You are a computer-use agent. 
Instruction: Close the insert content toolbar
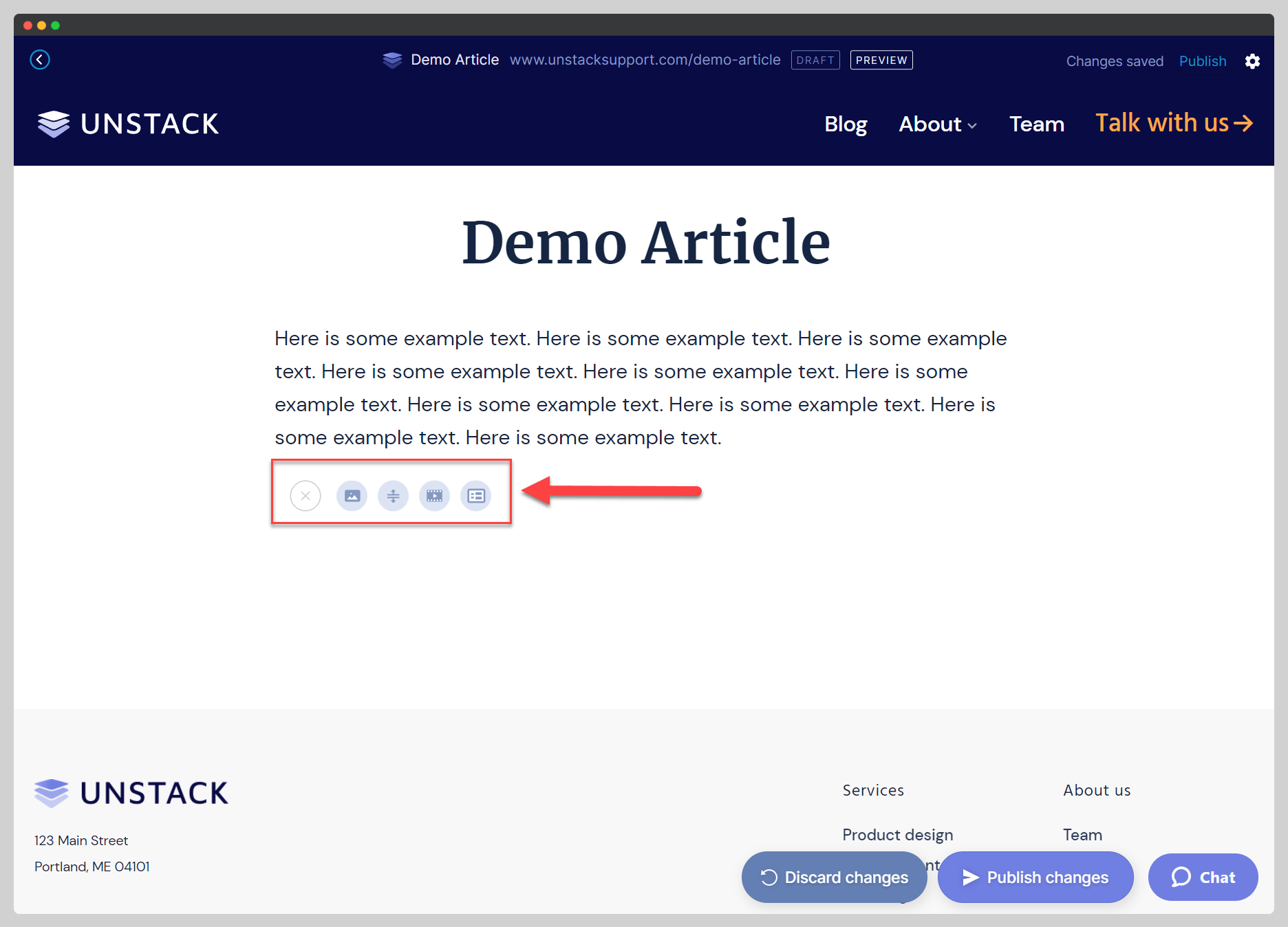click(305, 496)
